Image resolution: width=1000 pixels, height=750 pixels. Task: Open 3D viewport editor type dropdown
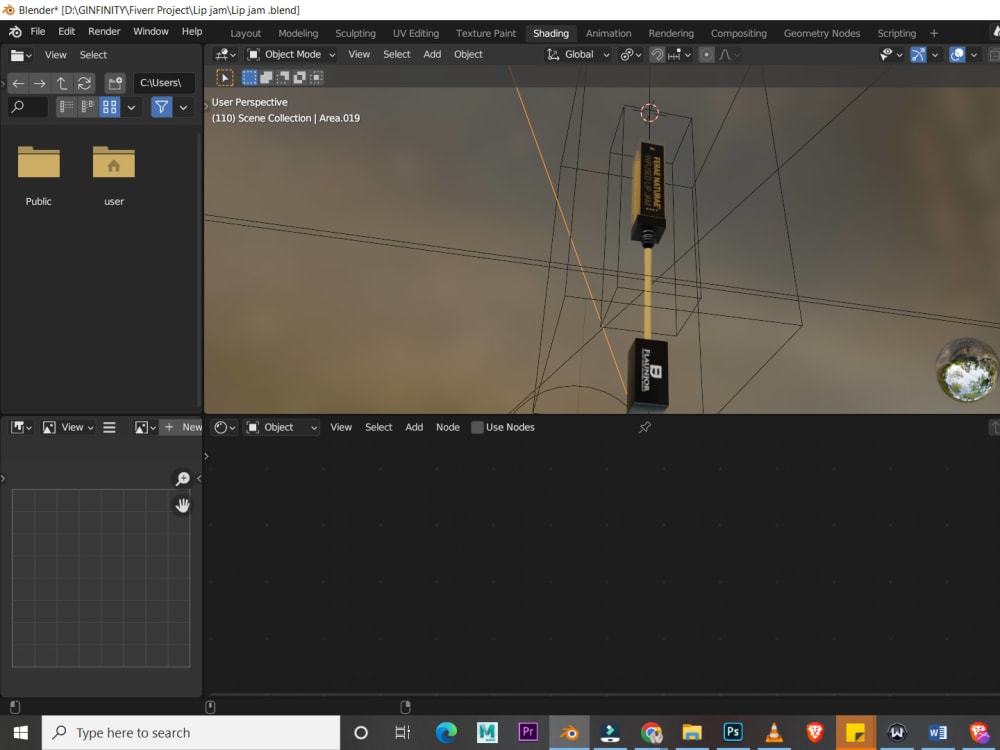[225, 55]
